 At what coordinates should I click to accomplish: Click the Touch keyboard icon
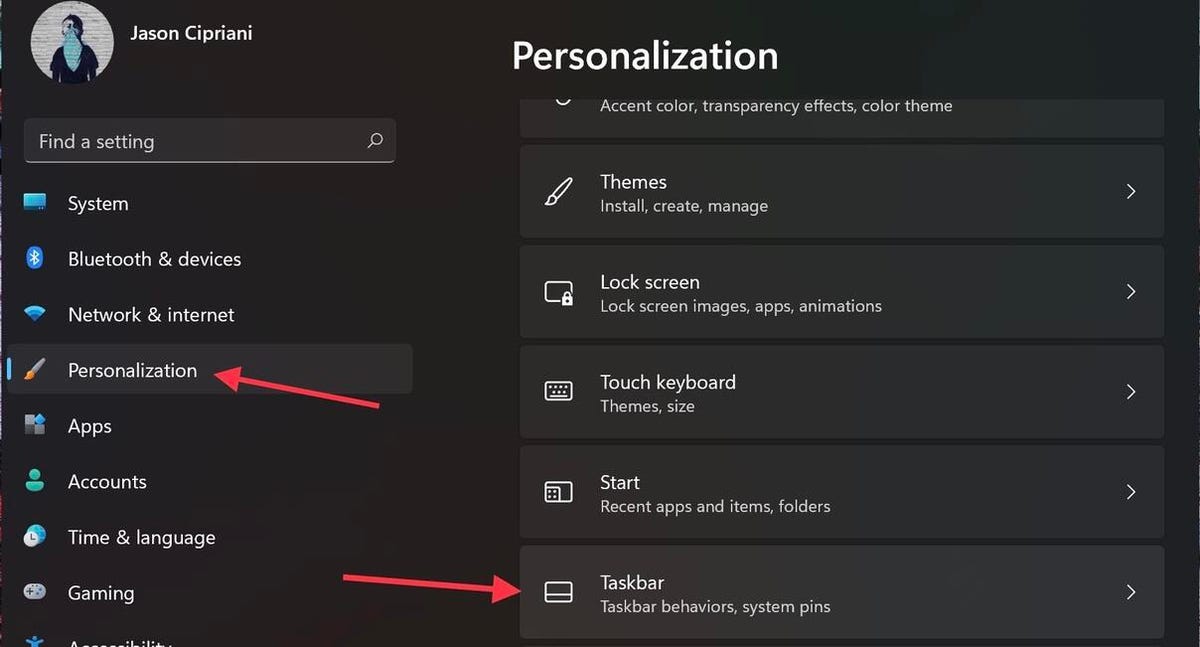558,392
